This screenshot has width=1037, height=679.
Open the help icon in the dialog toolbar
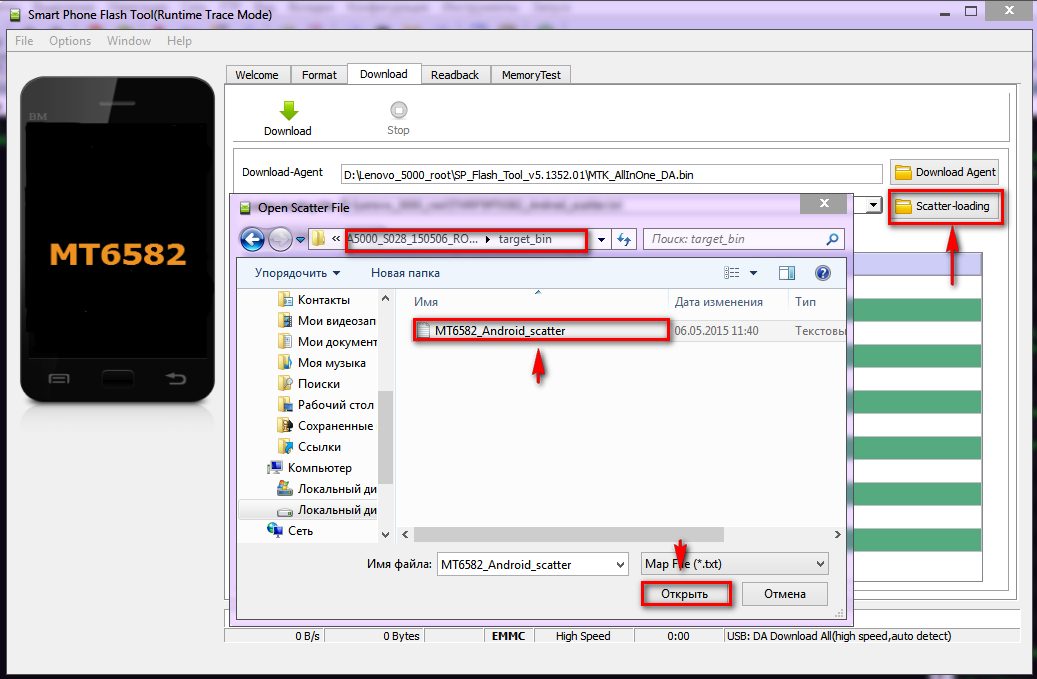click(x=823, y=273)
